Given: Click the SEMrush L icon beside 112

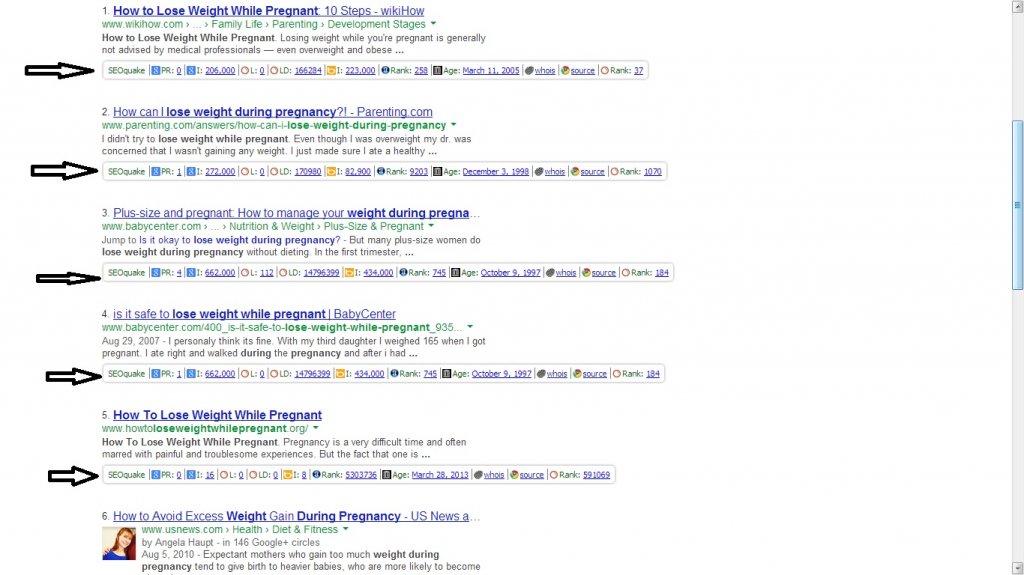Looking at the screenshot, I should point(245,272).
